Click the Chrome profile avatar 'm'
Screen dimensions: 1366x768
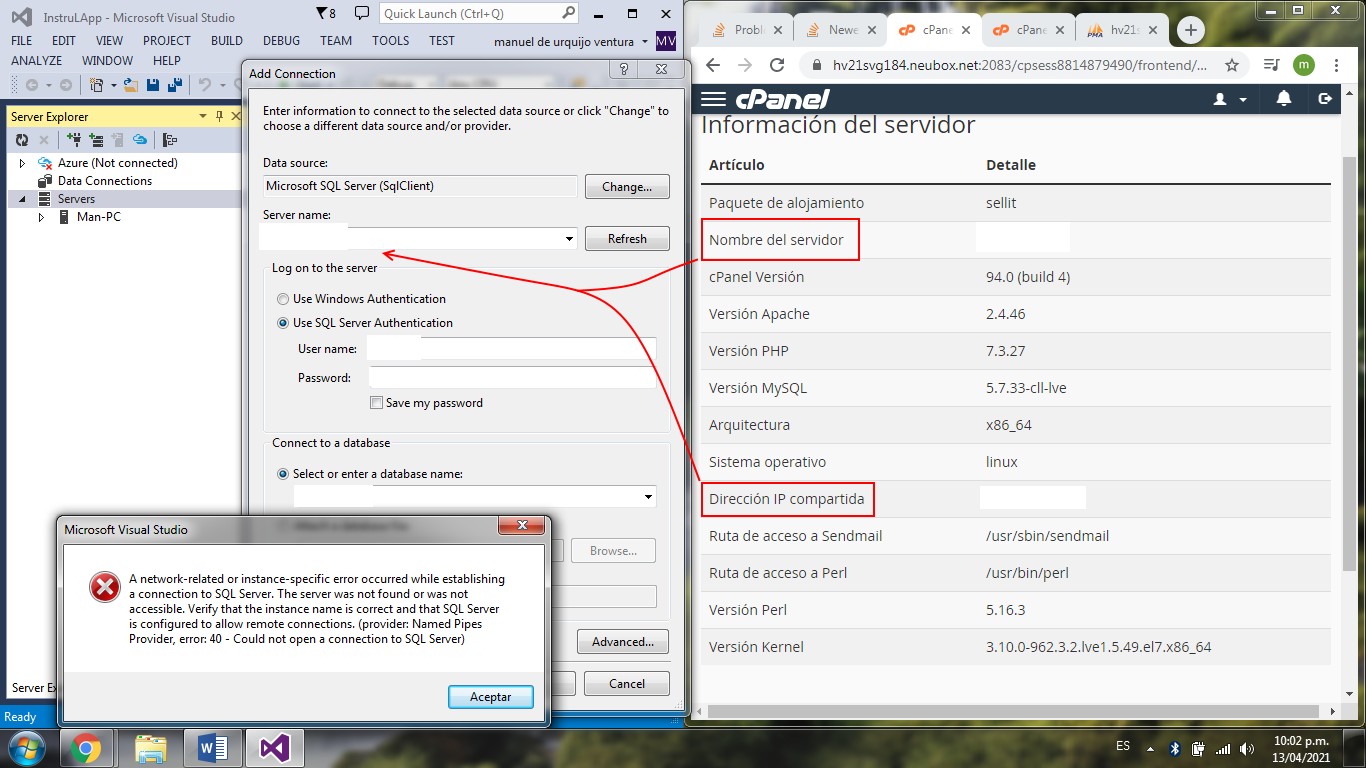pos(1304,65)
